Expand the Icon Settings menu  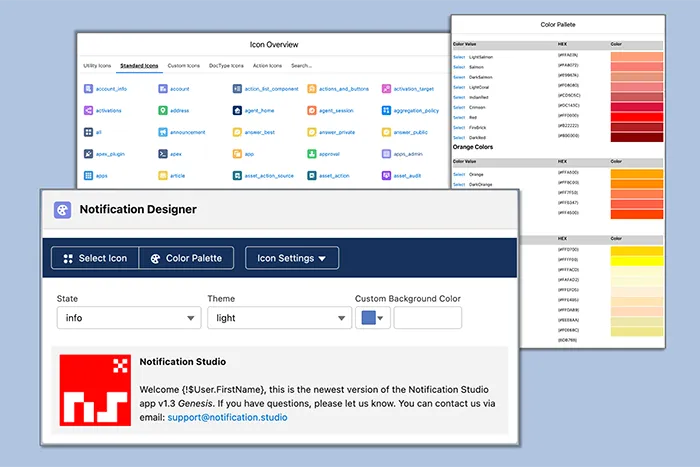(292, 258)
